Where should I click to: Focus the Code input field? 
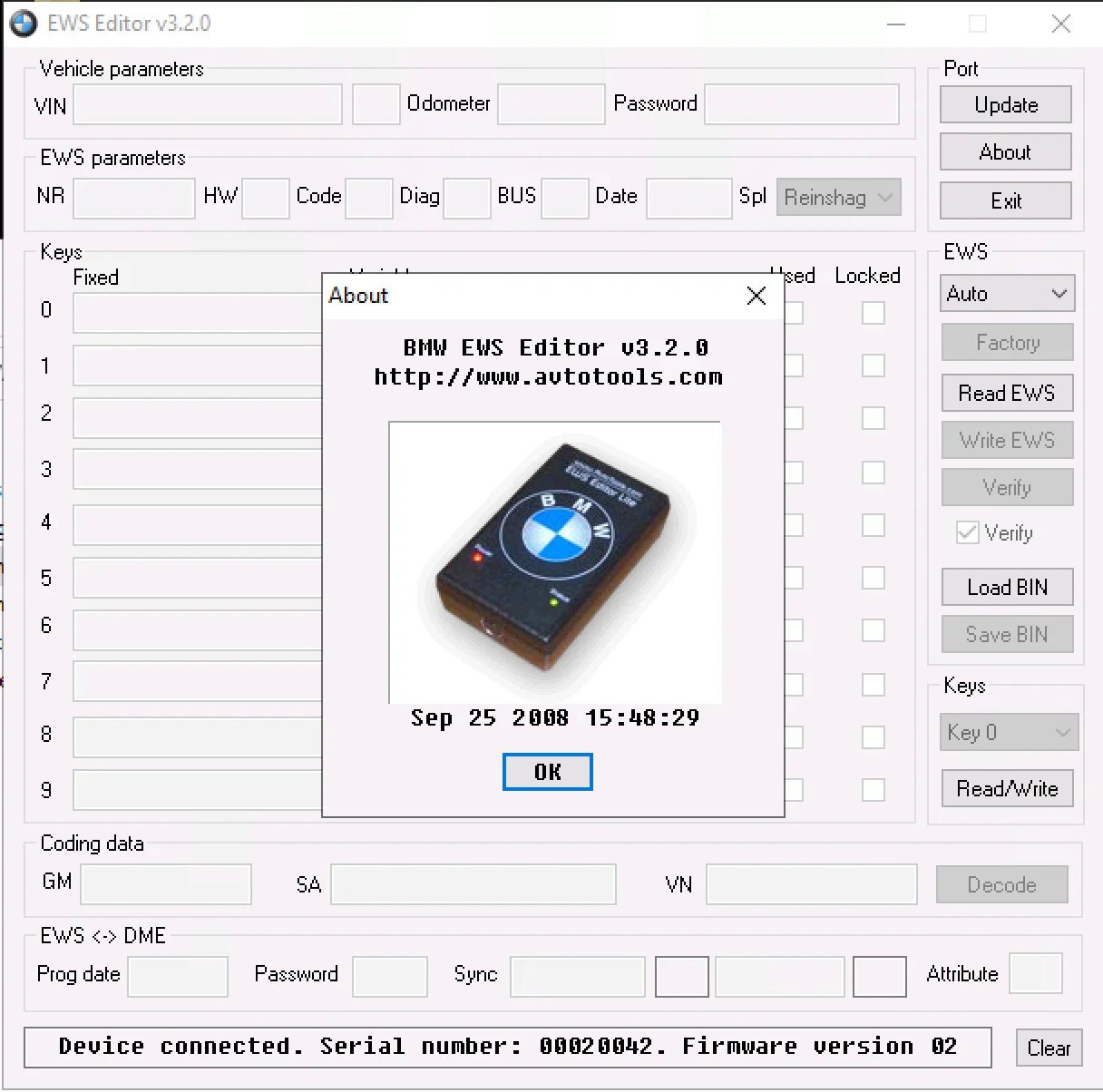369,198
